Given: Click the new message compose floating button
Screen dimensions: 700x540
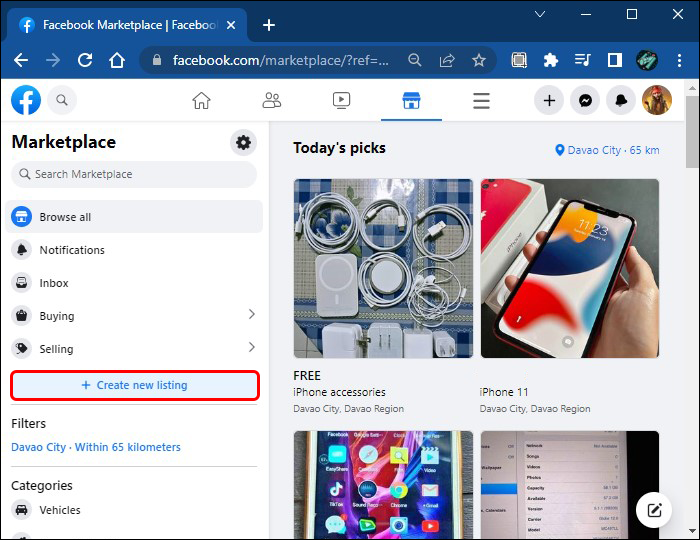Looking at the screenshot, I should (654, 510).
